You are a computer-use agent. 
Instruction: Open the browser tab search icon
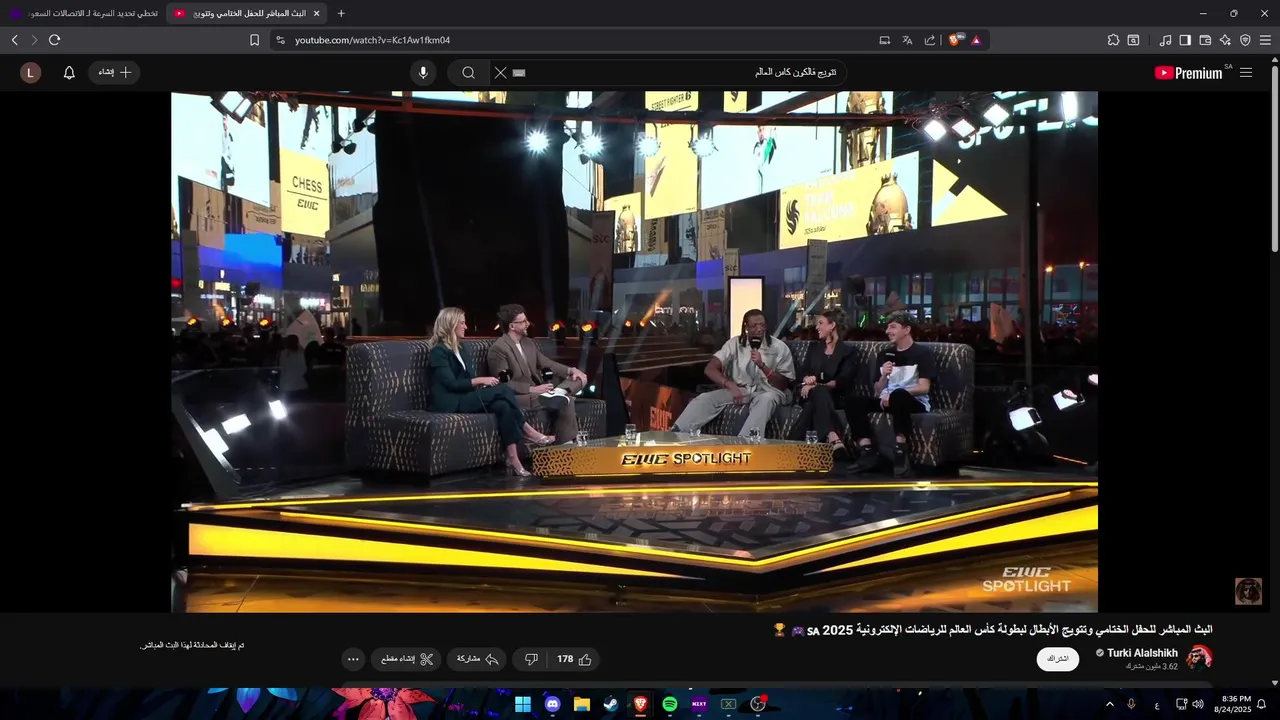1133,40
